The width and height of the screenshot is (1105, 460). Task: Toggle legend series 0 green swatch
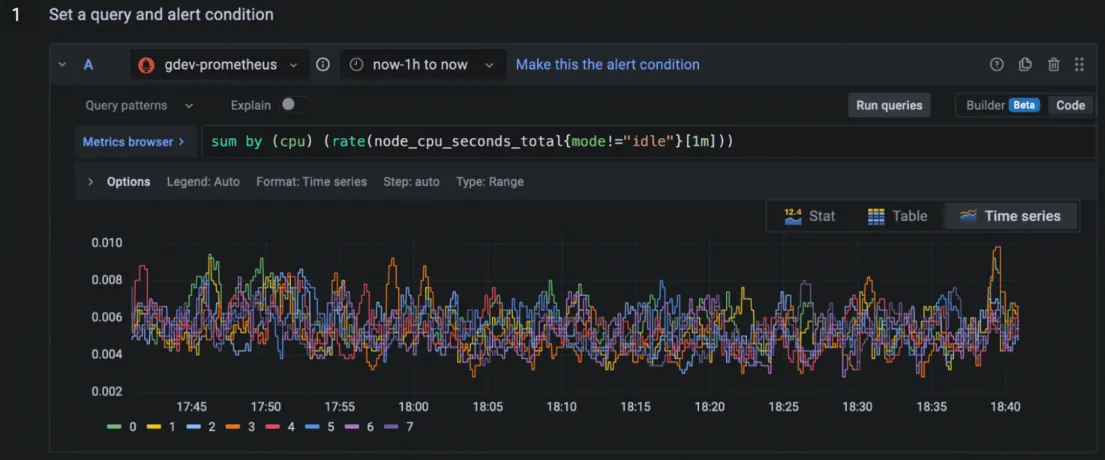(114, 427)
